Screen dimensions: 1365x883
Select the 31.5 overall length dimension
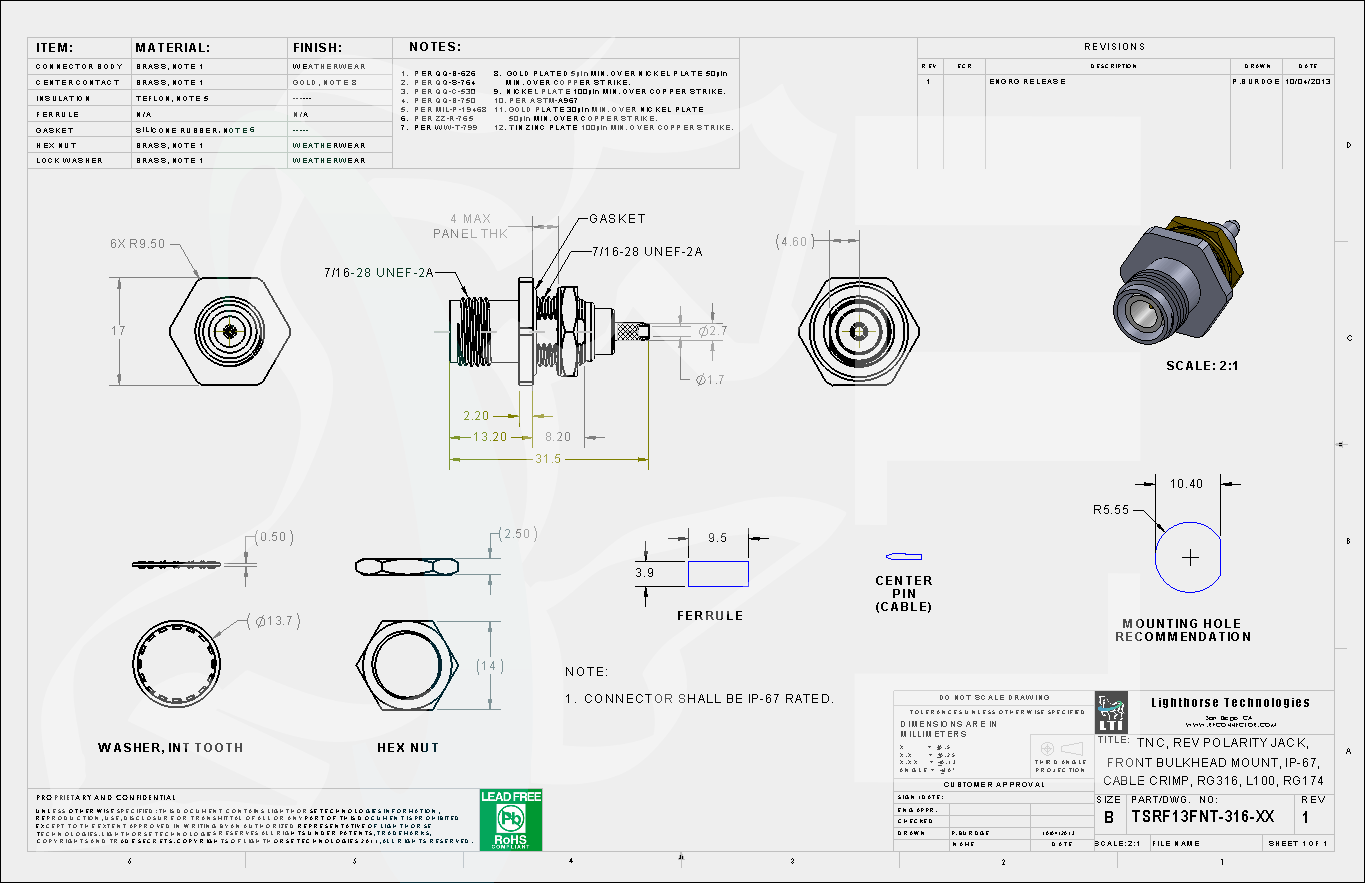[548, 459]
